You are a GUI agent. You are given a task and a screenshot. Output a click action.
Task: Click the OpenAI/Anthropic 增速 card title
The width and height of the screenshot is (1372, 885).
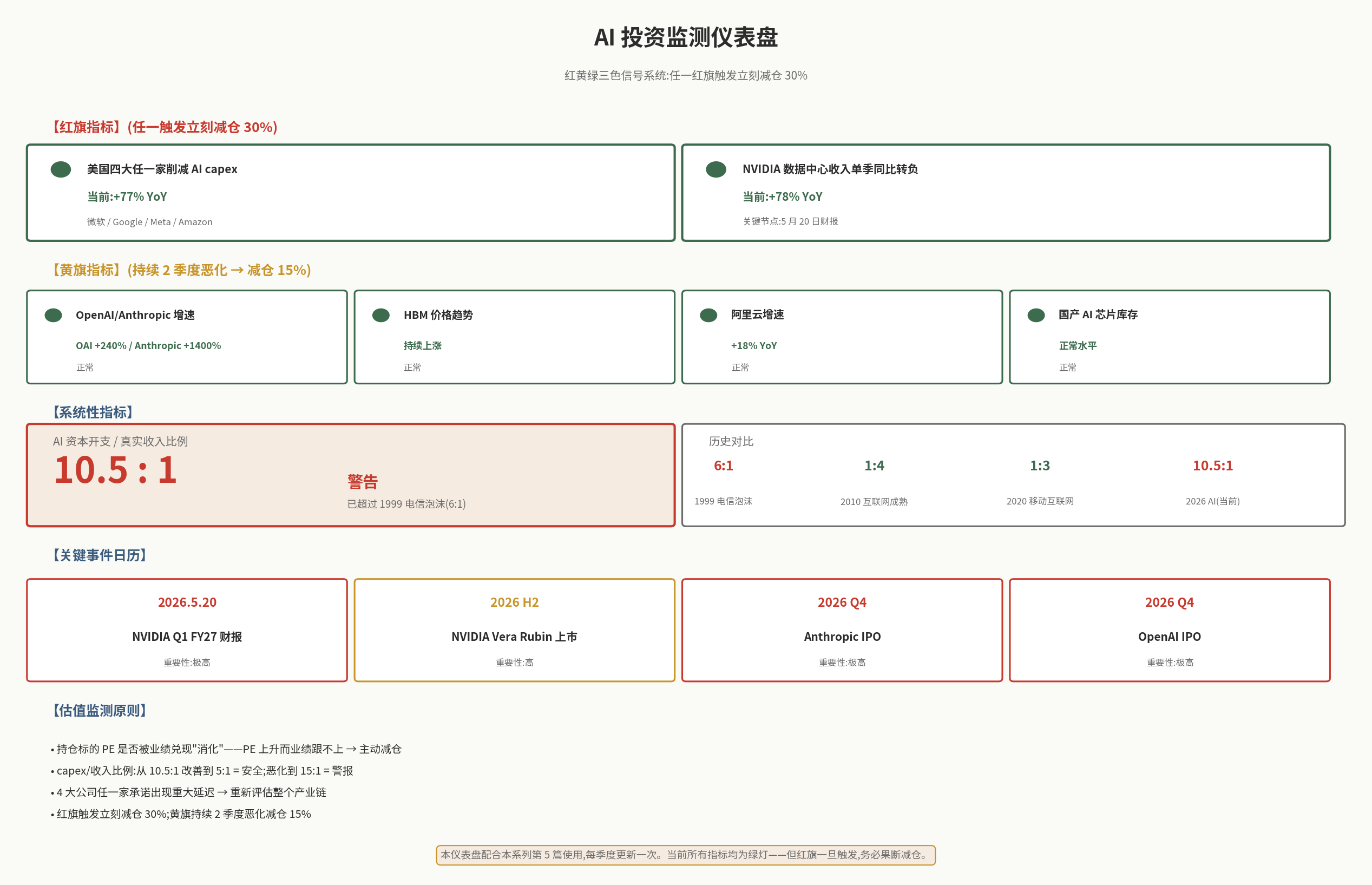coord(135,315)
